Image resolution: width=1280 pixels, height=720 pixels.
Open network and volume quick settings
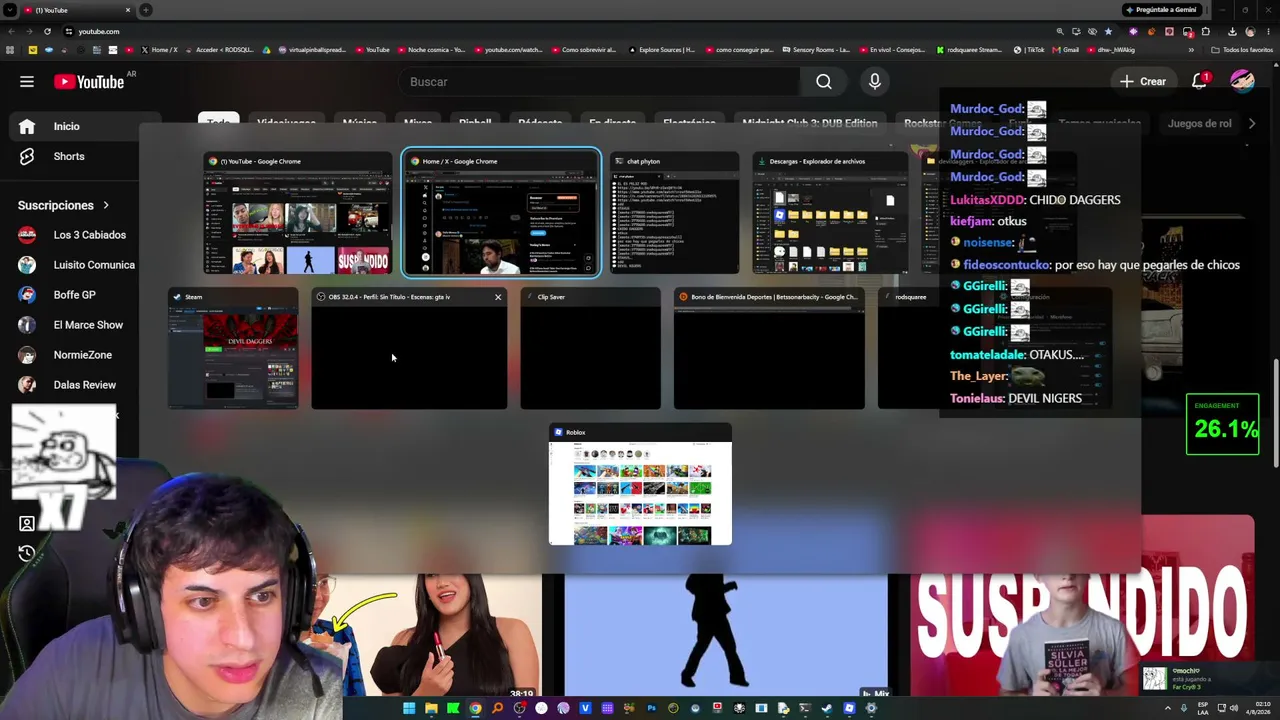pos(1227,708)
